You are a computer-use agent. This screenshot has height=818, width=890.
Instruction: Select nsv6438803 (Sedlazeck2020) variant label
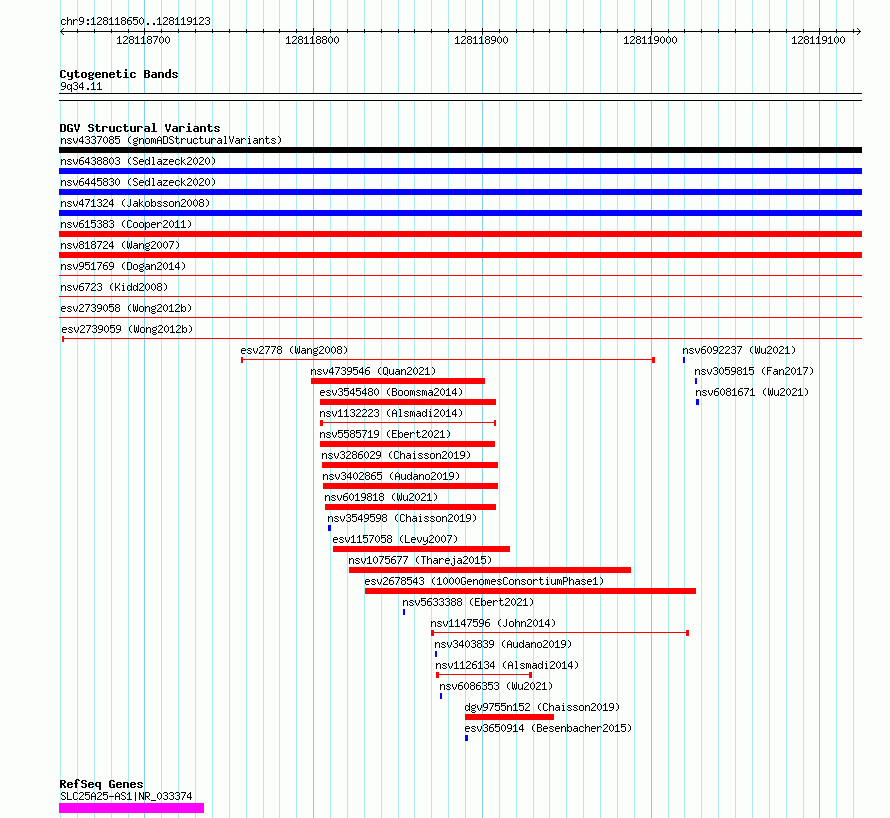[138, 161]
